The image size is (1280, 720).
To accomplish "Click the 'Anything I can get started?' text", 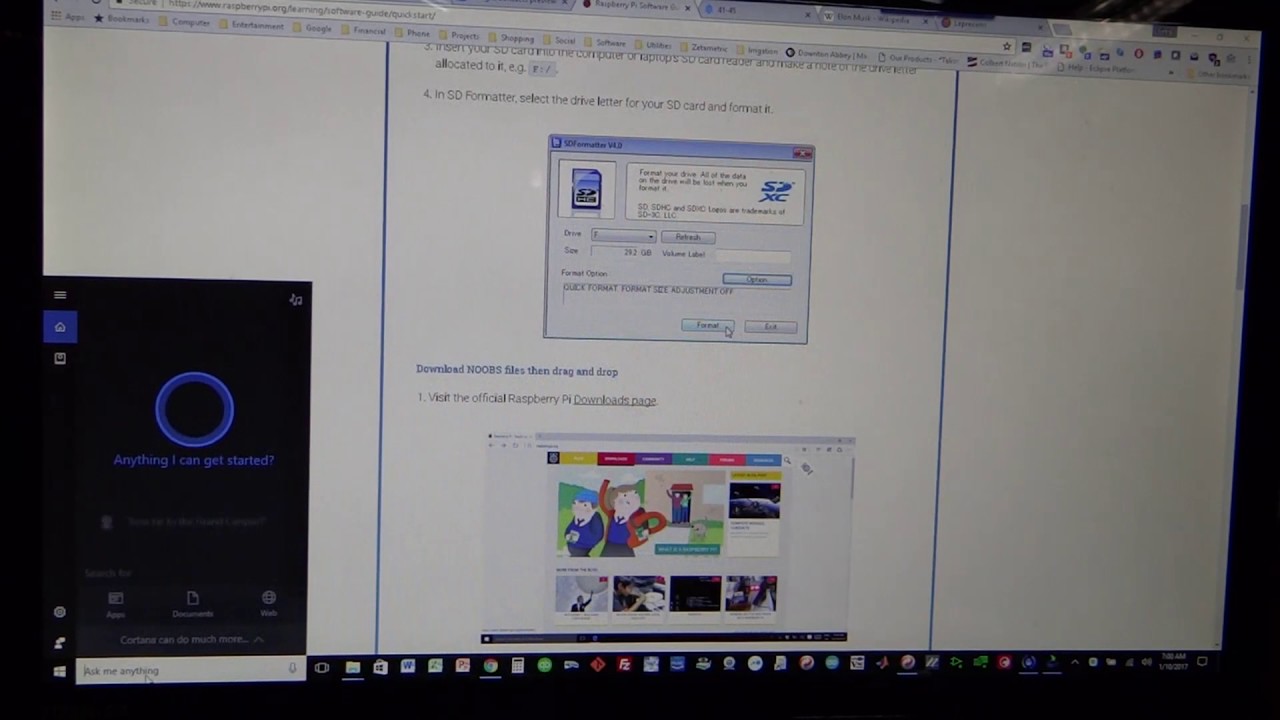I will 194,460.
